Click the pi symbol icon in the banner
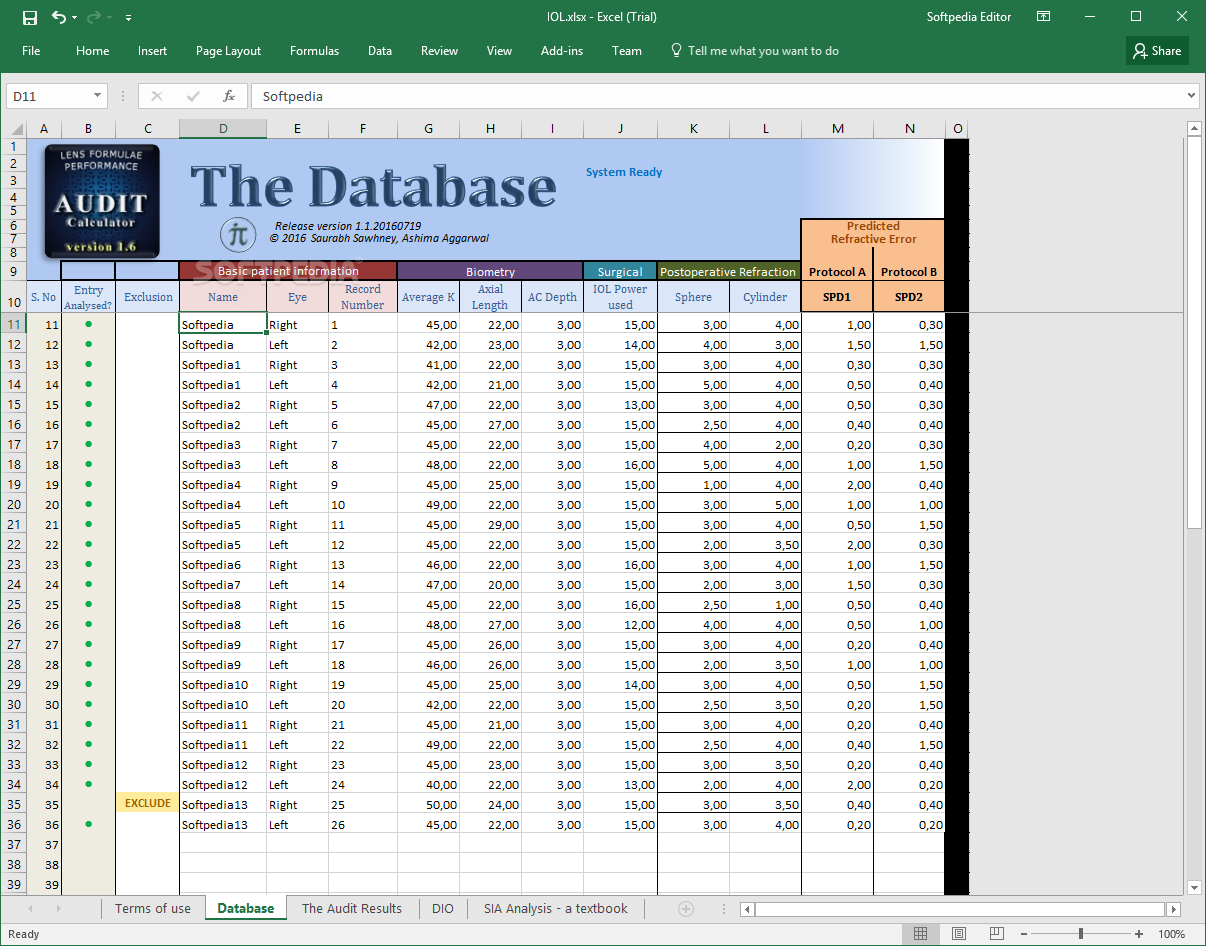1206x946 pixels. 237,235
